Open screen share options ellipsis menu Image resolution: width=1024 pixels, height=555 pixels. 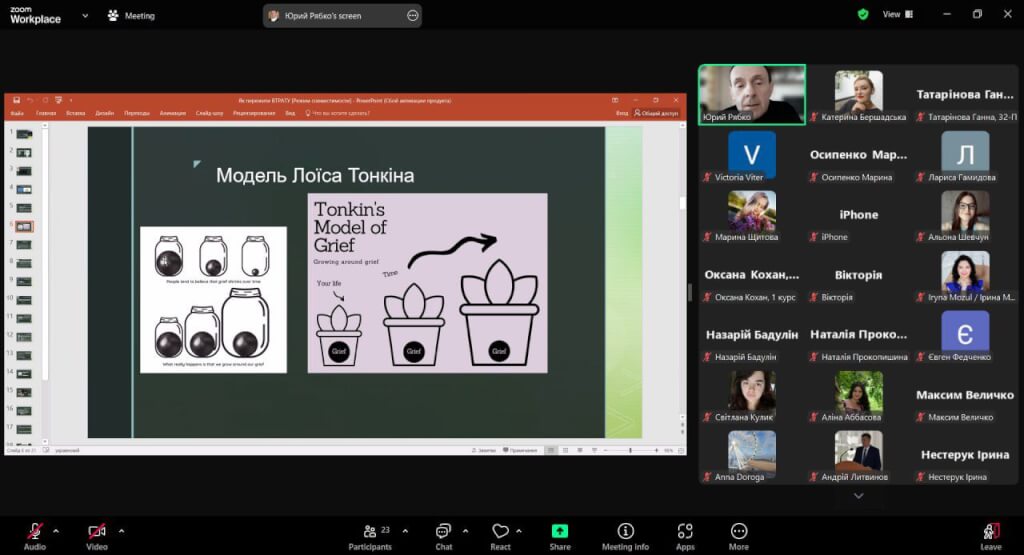413,16
